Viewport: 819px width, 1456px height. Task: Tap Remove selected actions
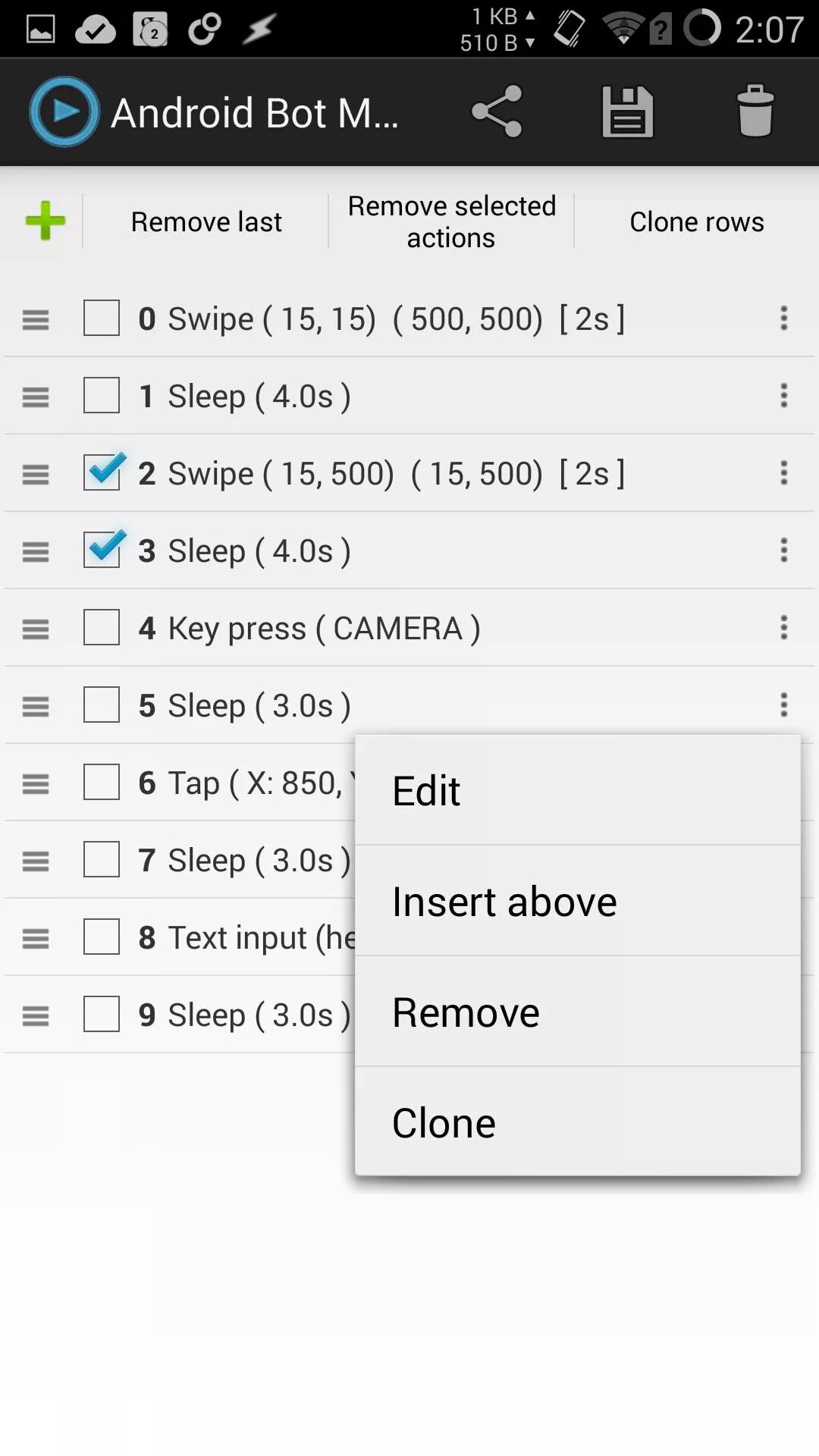click(x=451, y=221)
